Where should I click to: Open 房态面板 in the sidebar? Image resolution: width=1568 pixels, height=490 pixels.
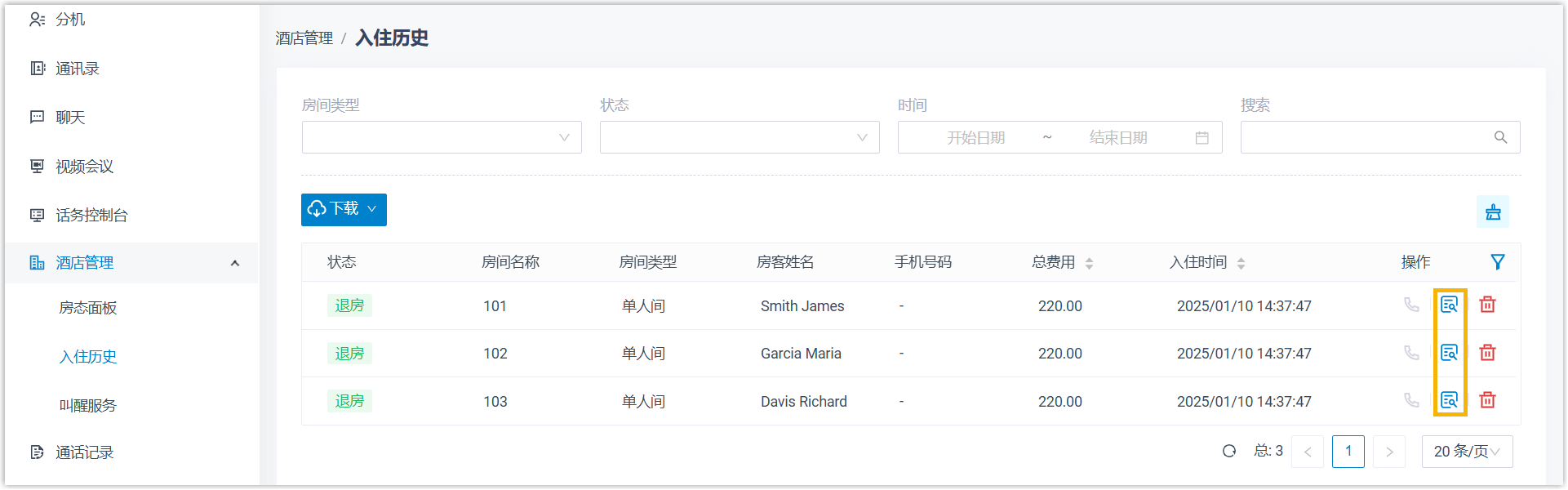pyautogui.click(x=88, y=308)
